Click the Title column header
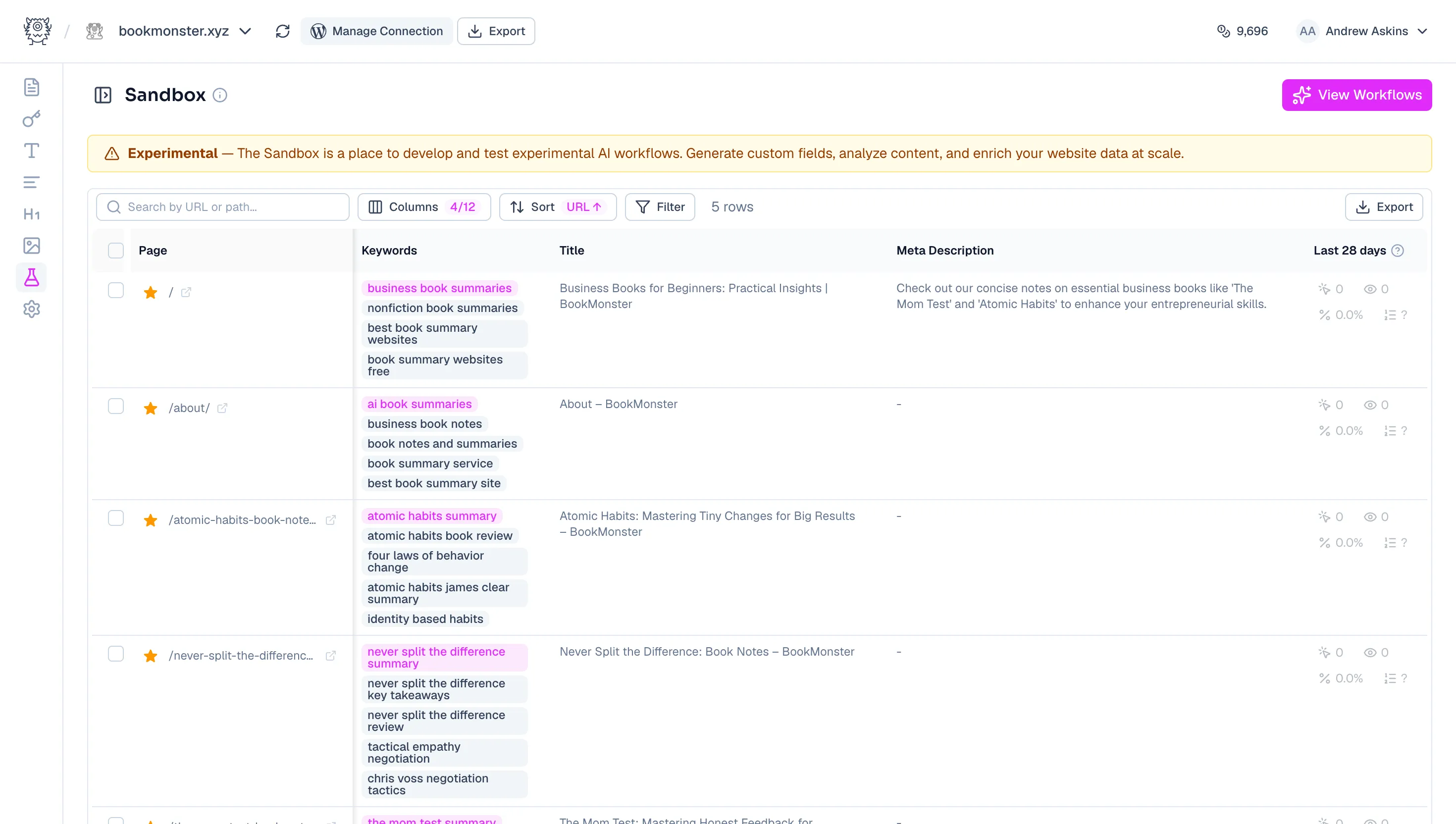This screenshot has width=1456, height=824. click(x=572, y=251)
